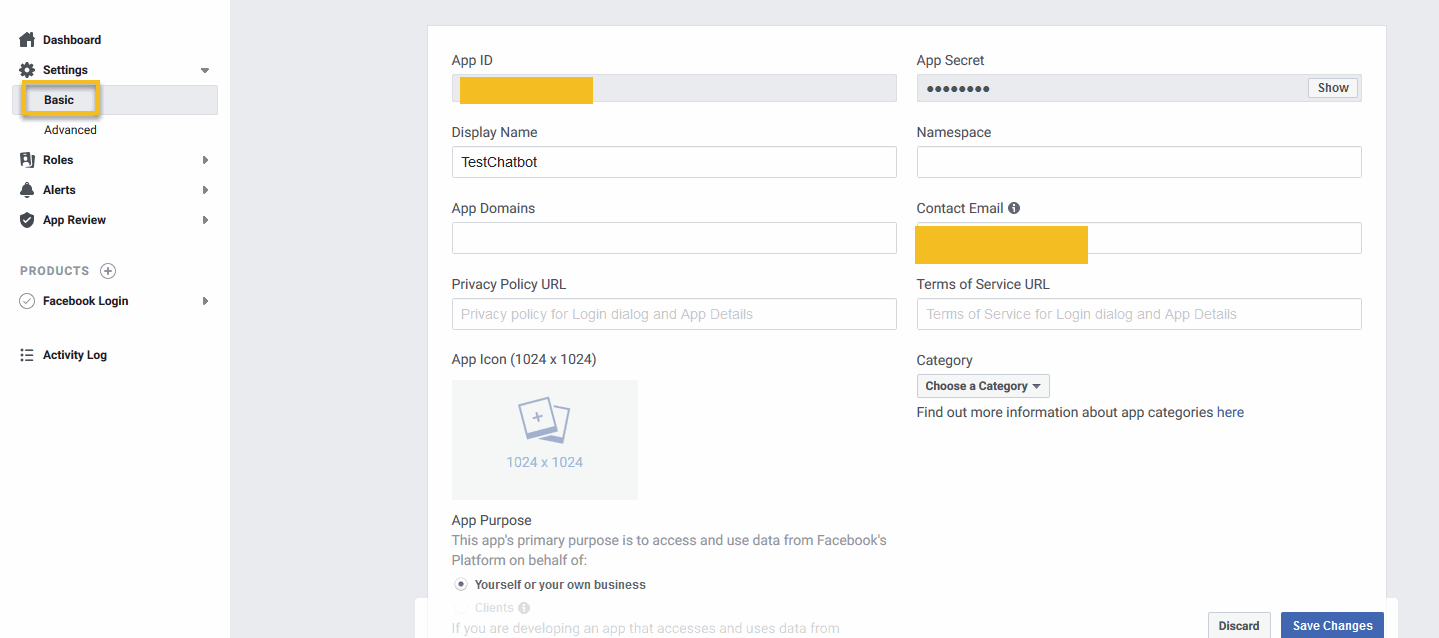1439x638 pixels.
Task: Open the Activity Log
Action: click(75, 355)
